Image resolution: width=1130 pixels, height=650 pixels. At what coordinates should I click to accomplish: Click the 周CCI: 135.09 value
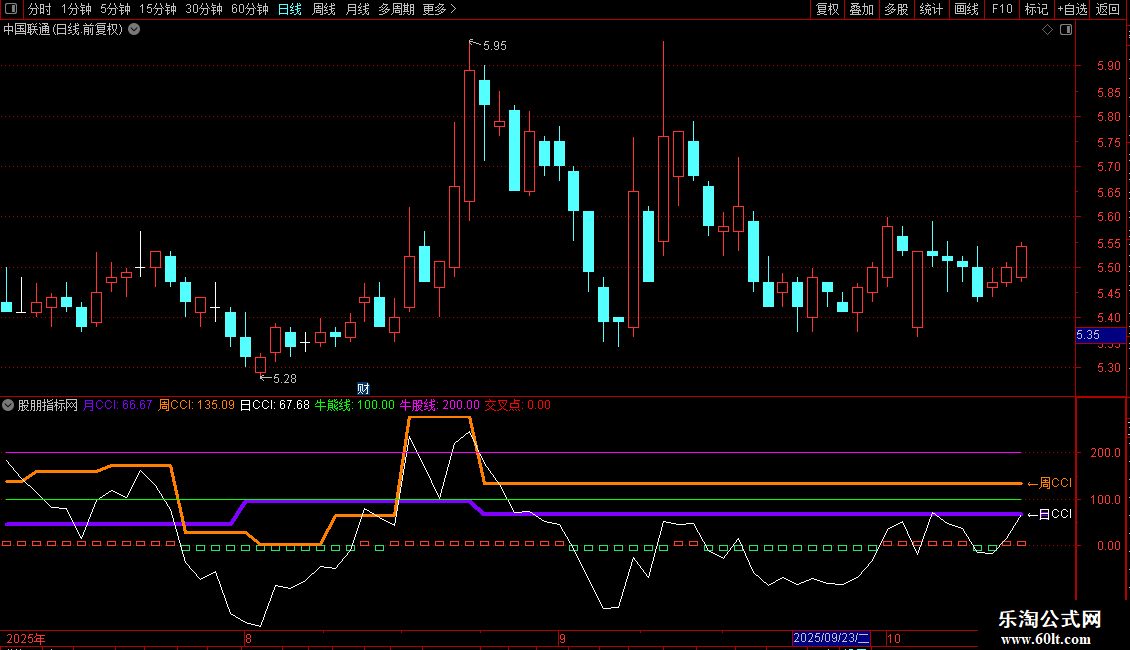click(x=196, y=405)
